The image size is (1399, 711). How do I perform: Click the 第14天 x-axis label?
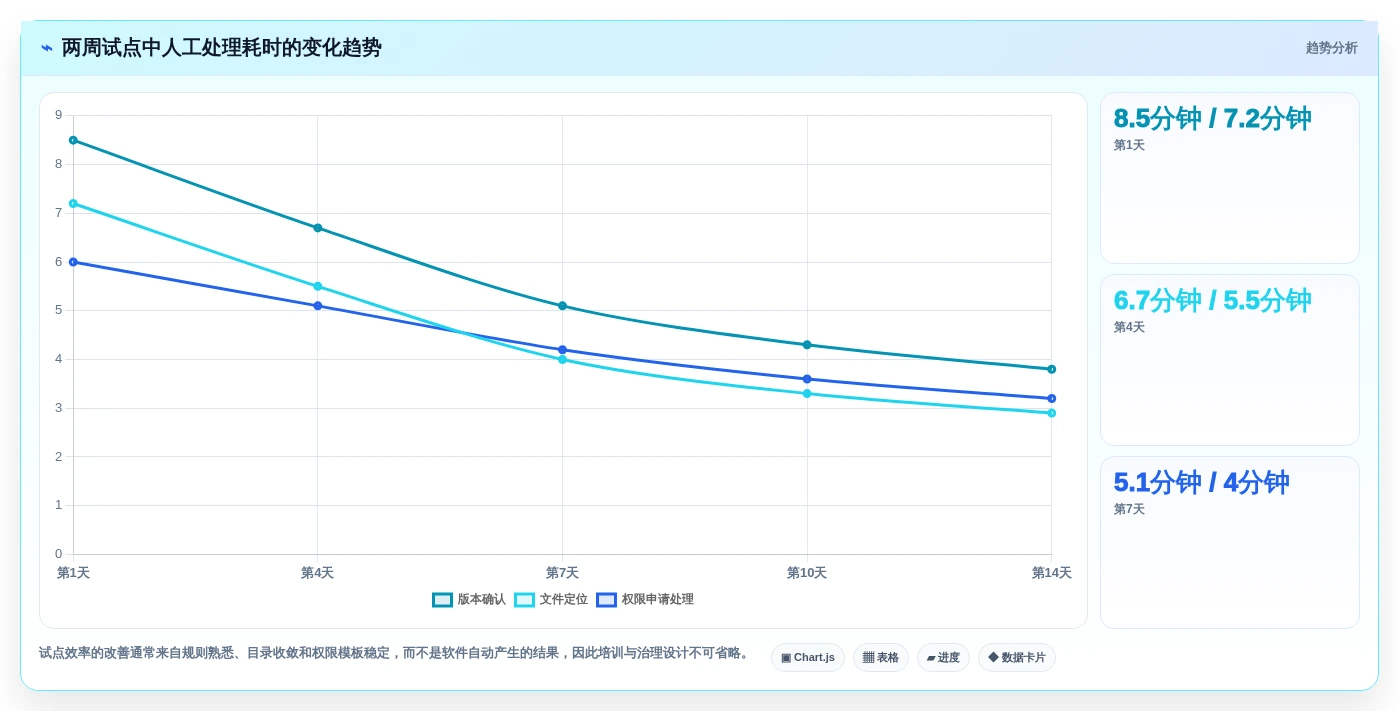pyautogui.click(x=1051, y=573)
